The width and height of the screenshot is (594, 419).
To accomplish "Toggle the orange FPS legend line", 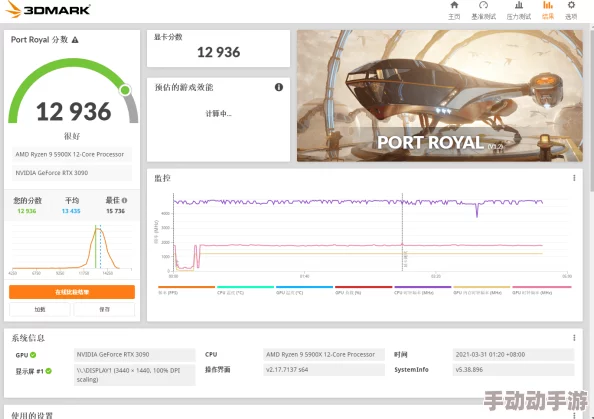I will 186,290.
